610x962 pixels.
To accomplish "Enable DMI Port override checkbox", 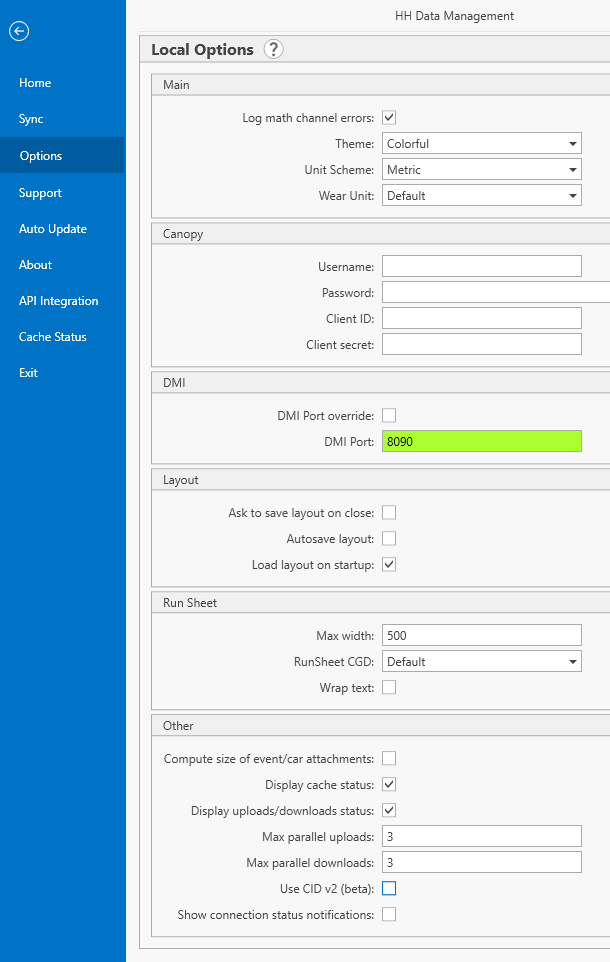I will coord(389,415).
